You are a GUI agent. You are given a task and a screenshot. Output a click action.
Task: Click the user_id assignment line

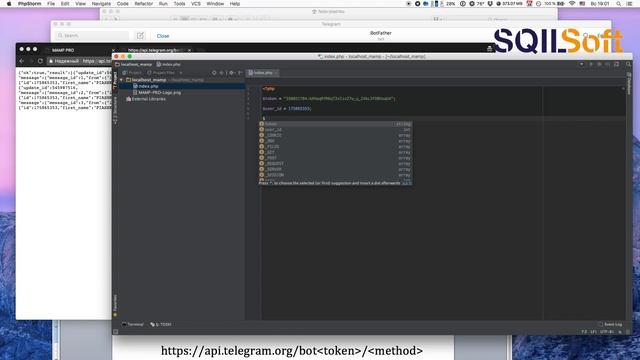tap(287, 109)
